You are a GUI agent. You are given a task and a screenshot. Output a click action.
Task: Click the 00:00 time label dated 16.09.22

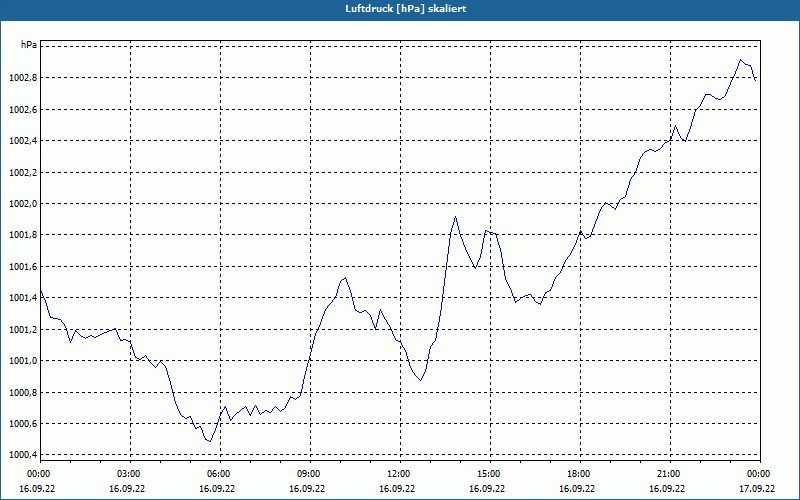coord(40,474)
